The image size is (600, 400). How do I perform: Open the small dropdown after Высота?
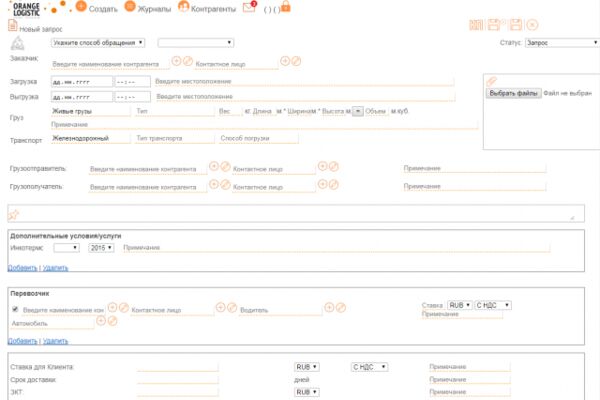pos(357,111)
